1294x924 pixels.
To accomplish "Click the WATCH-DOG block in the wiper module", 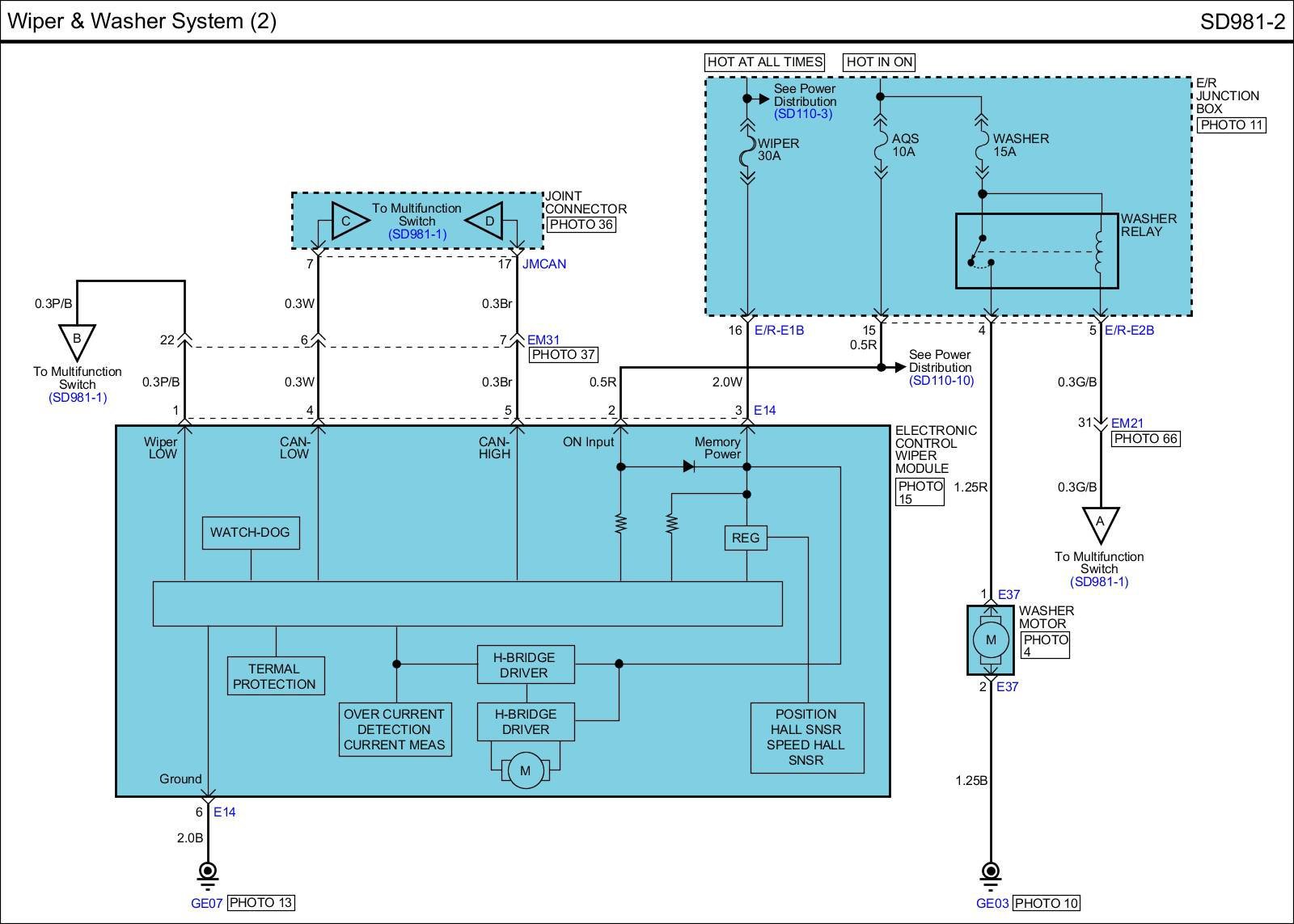I will pos(250,533).
